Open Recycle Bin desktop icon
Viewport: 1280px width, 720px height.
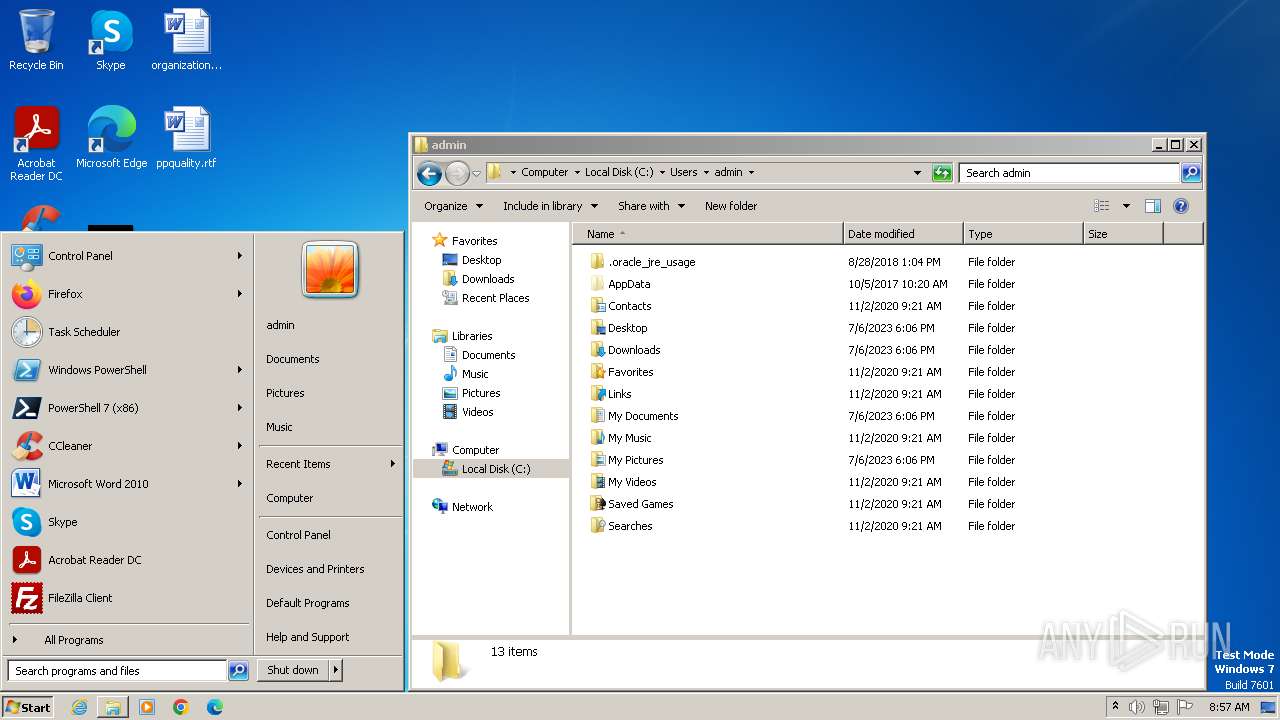coord(36,40)
